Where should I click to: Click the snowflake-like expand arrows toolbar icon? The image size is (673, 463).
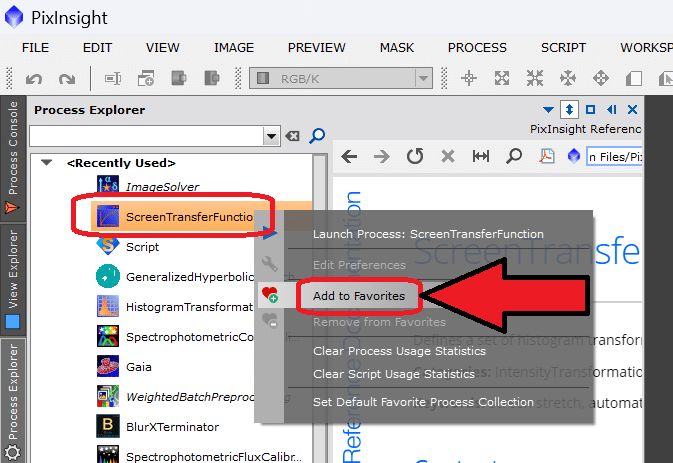tap(568, 79)
